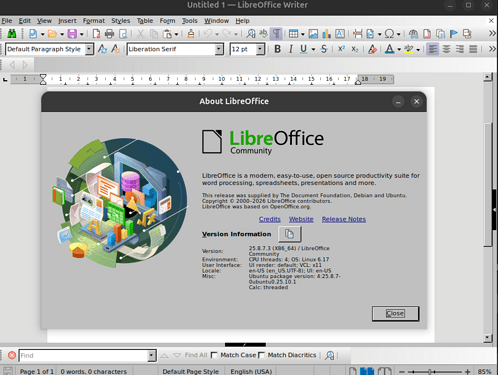Copy version information with clipboard icon
This screenshot has height=375, width=498.
coord(289,234)
